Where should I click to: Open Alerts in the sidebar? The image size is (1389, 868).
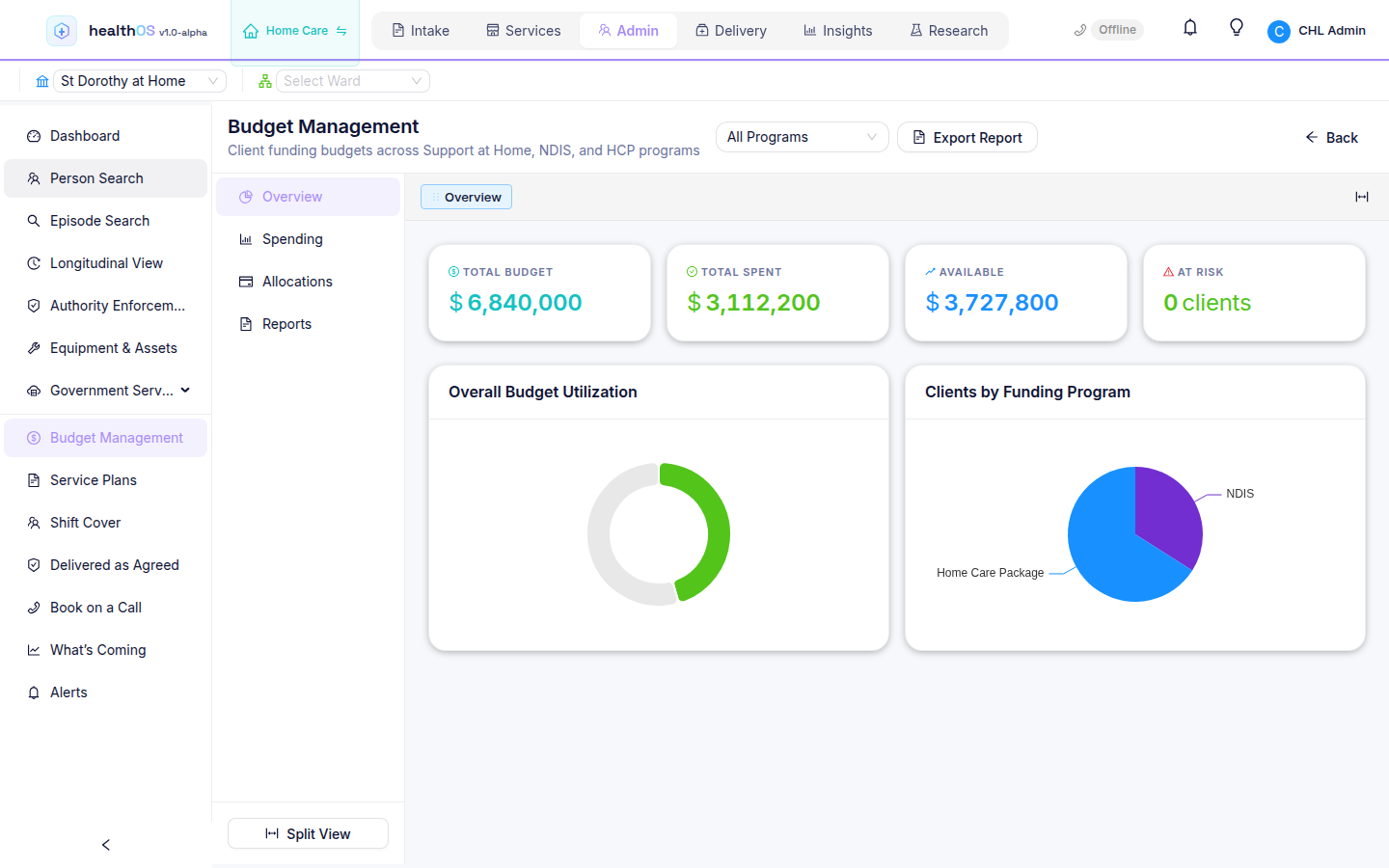click(x=106, y=692)
